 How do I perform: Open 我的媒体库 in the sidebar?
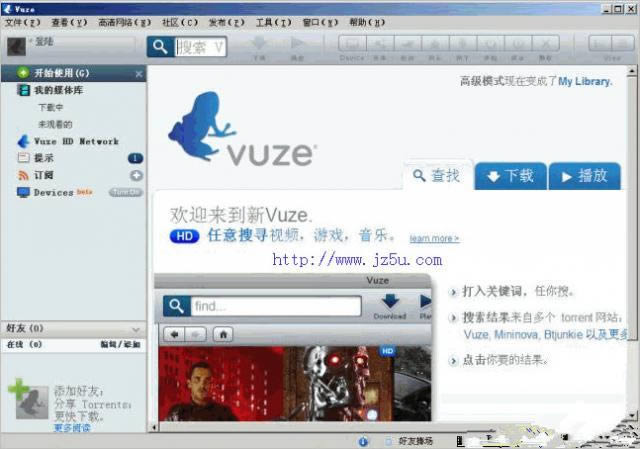point(58,90)
